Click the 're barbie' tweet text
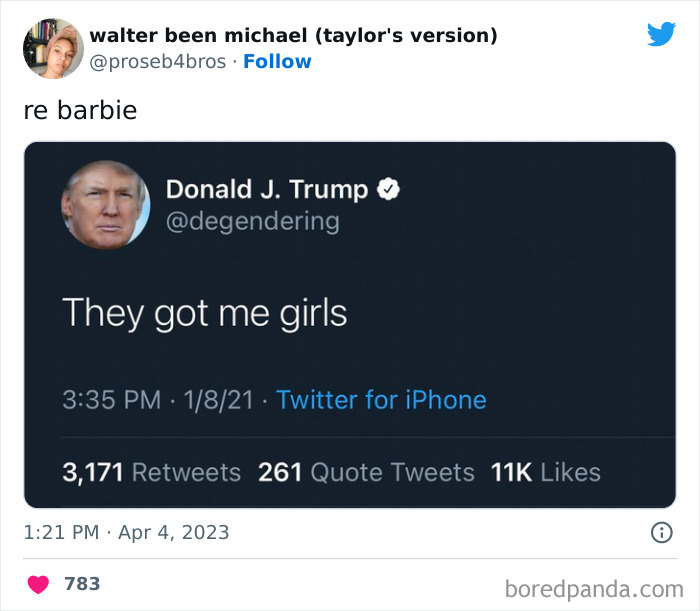The image size is (700, 611). [80, 110]
